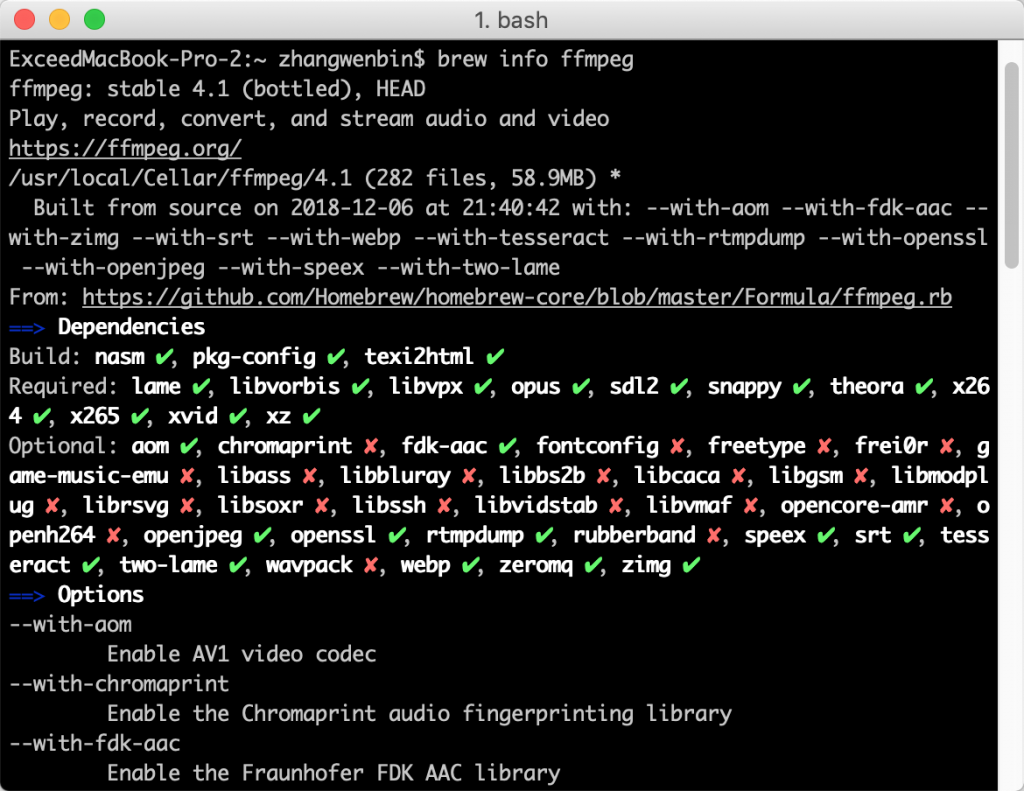Click the red X after libsoxr

(x=322, y=506)
